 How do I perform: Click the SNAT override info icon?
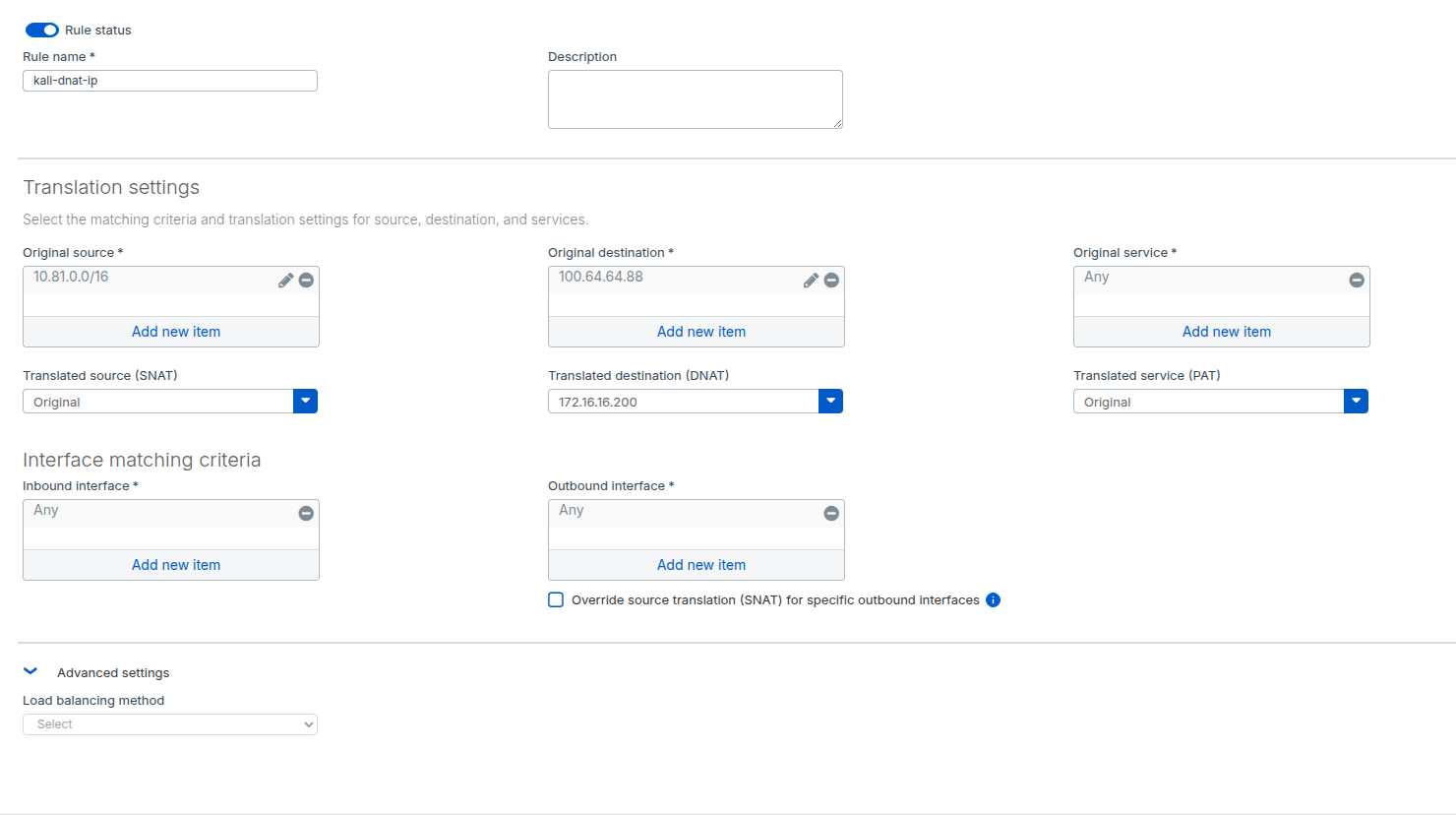(993, 600)
